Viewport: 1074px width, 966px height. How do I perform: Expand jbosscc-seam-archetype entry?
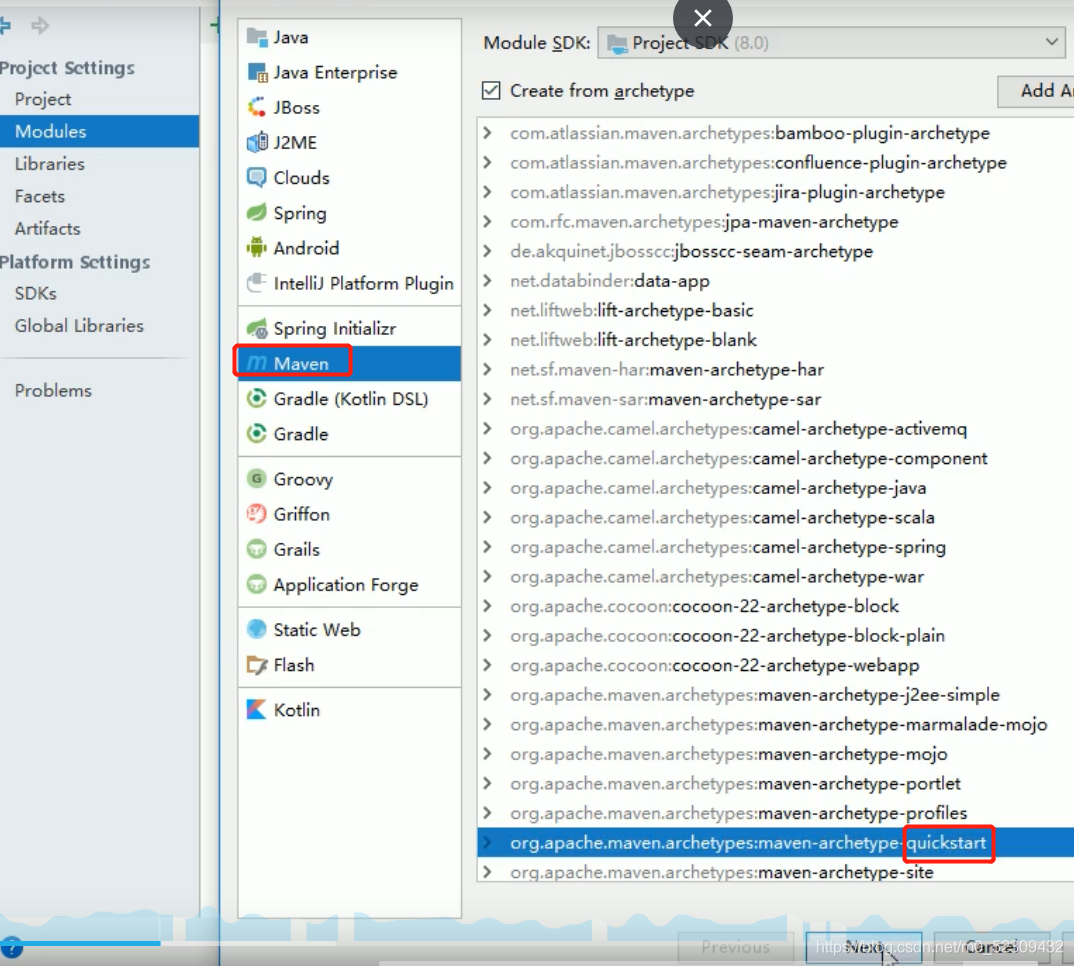[487, 251]
